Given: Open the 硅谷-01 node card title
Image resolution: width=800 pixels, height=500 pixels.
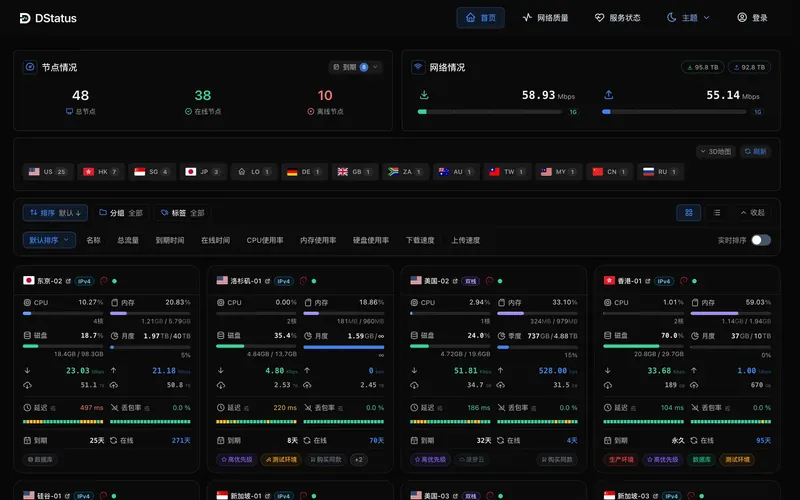Looking at the screenshot, I should 49,496.
